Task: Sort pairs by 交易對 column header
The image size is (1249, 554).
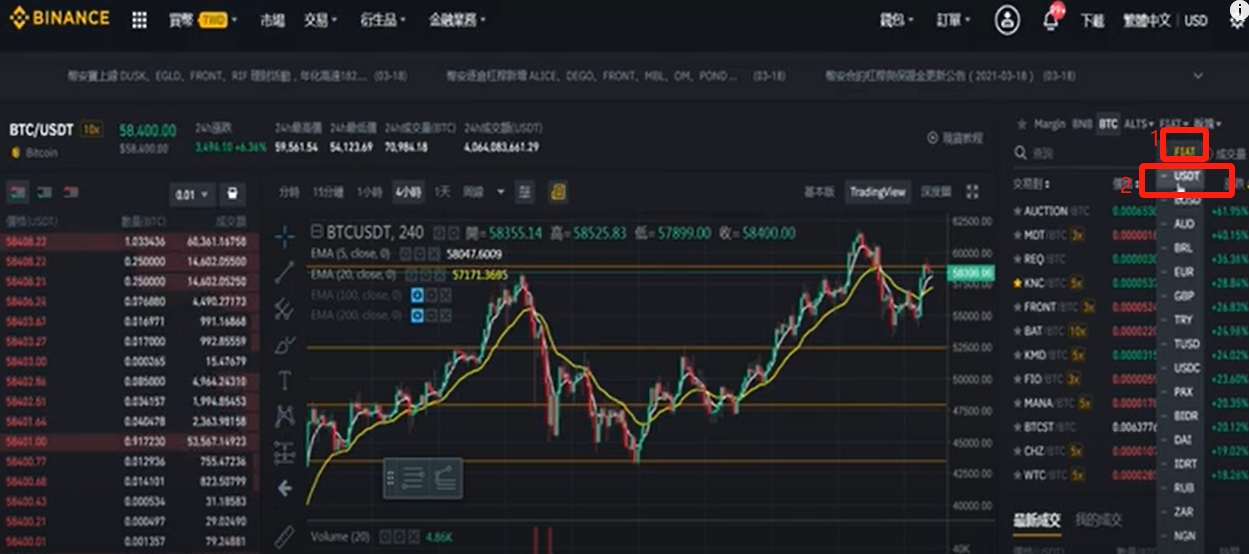Action: tap(1032, 184)
